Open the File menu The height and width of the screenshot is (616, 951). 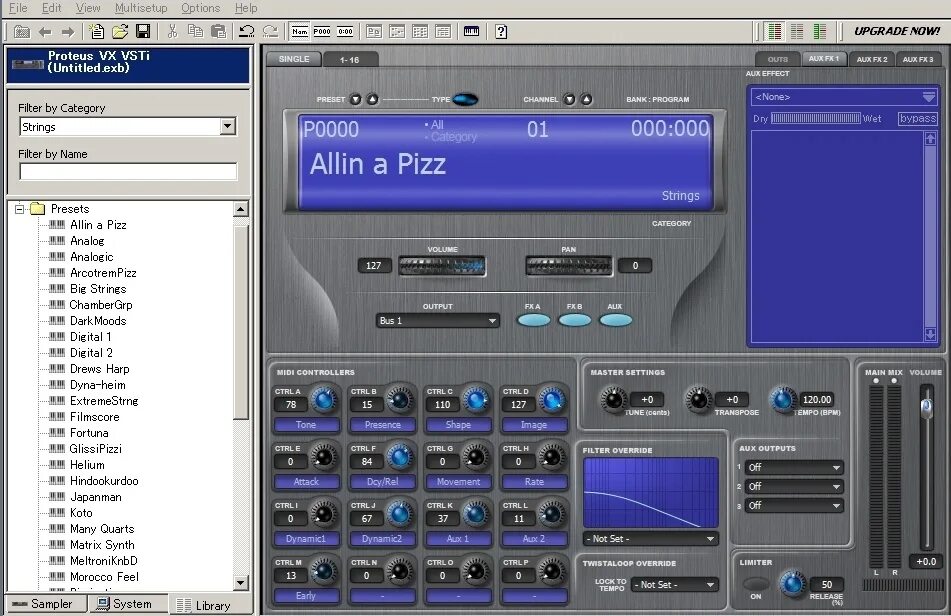[18, 8]
